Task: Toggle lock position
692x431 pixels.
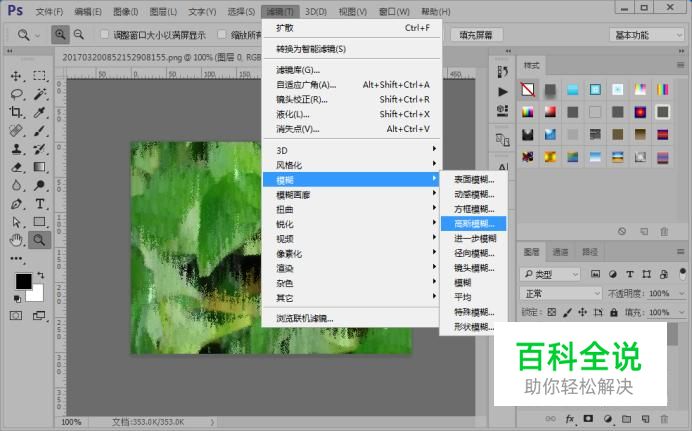Action: [583, 312]
